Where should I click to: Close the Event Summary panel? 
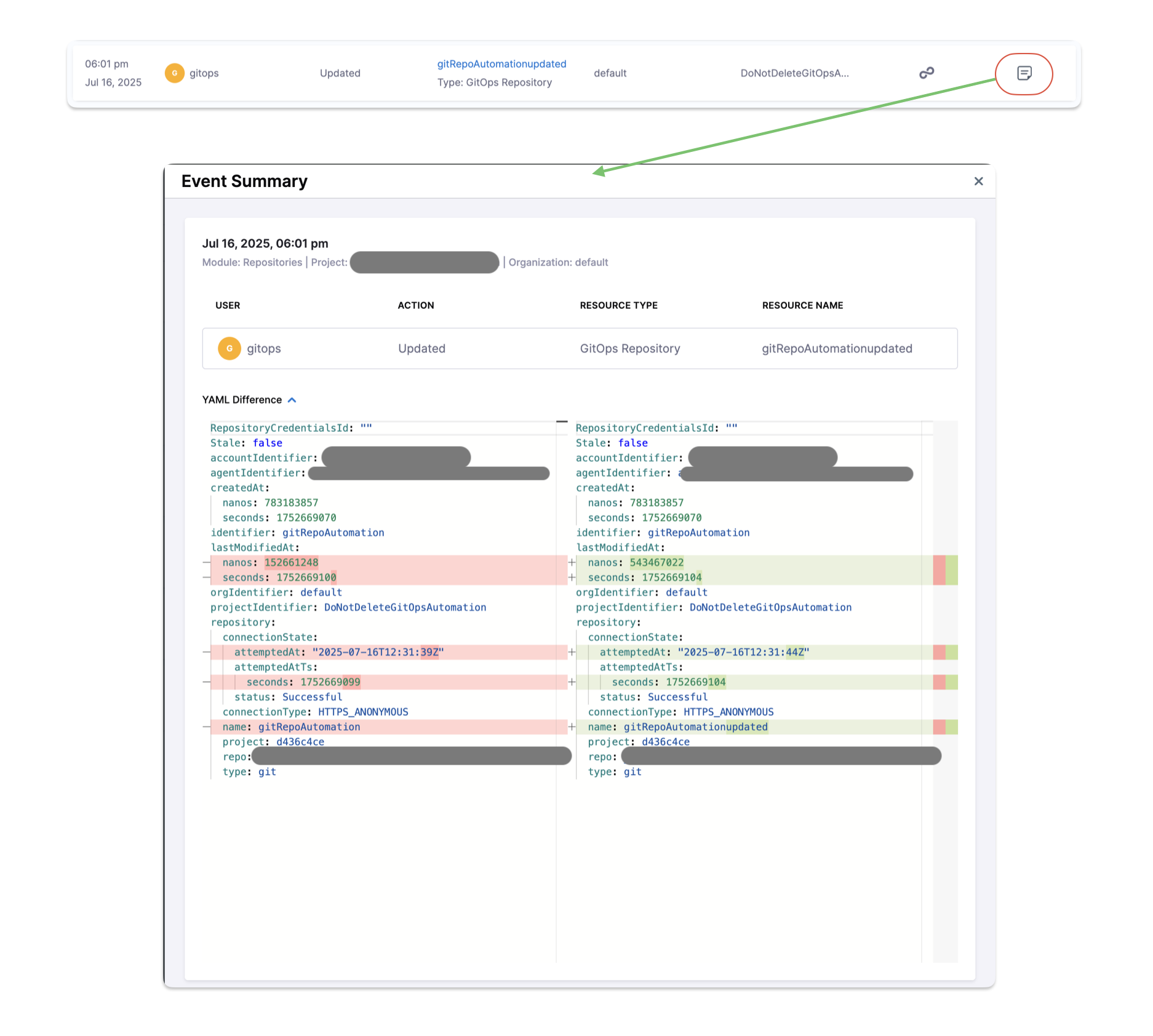click(978, 181)
